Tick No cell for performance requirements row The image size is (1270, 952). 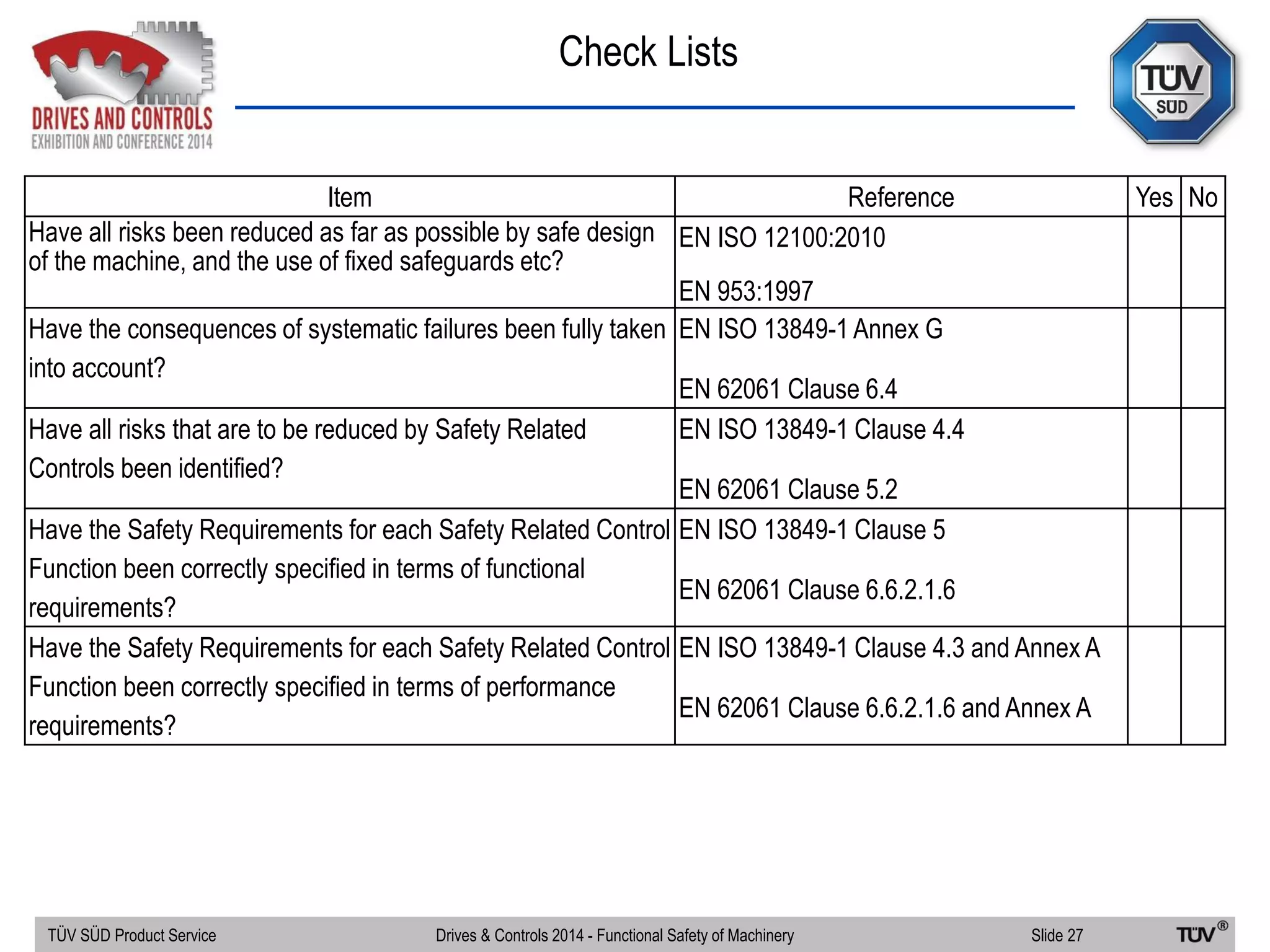[x=1203, y=686]
